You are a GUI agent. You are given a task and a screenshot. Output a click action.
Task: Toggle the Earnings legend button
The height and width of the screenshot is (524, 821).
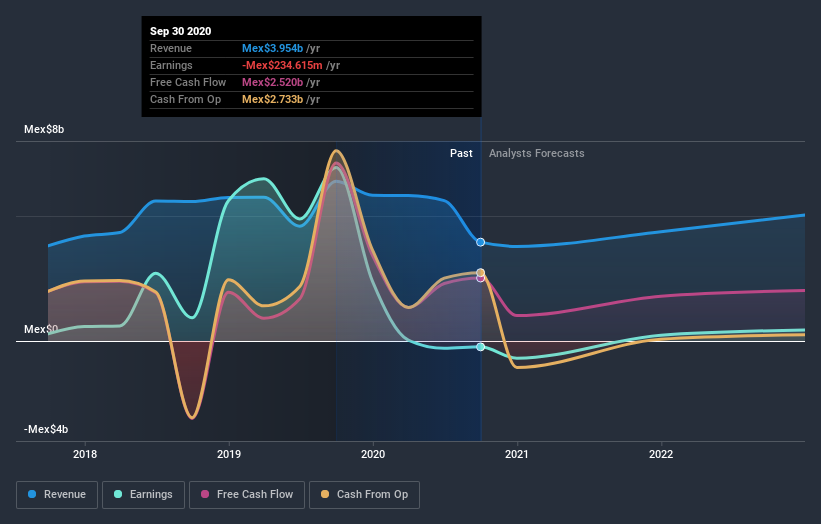click(143, 495)
